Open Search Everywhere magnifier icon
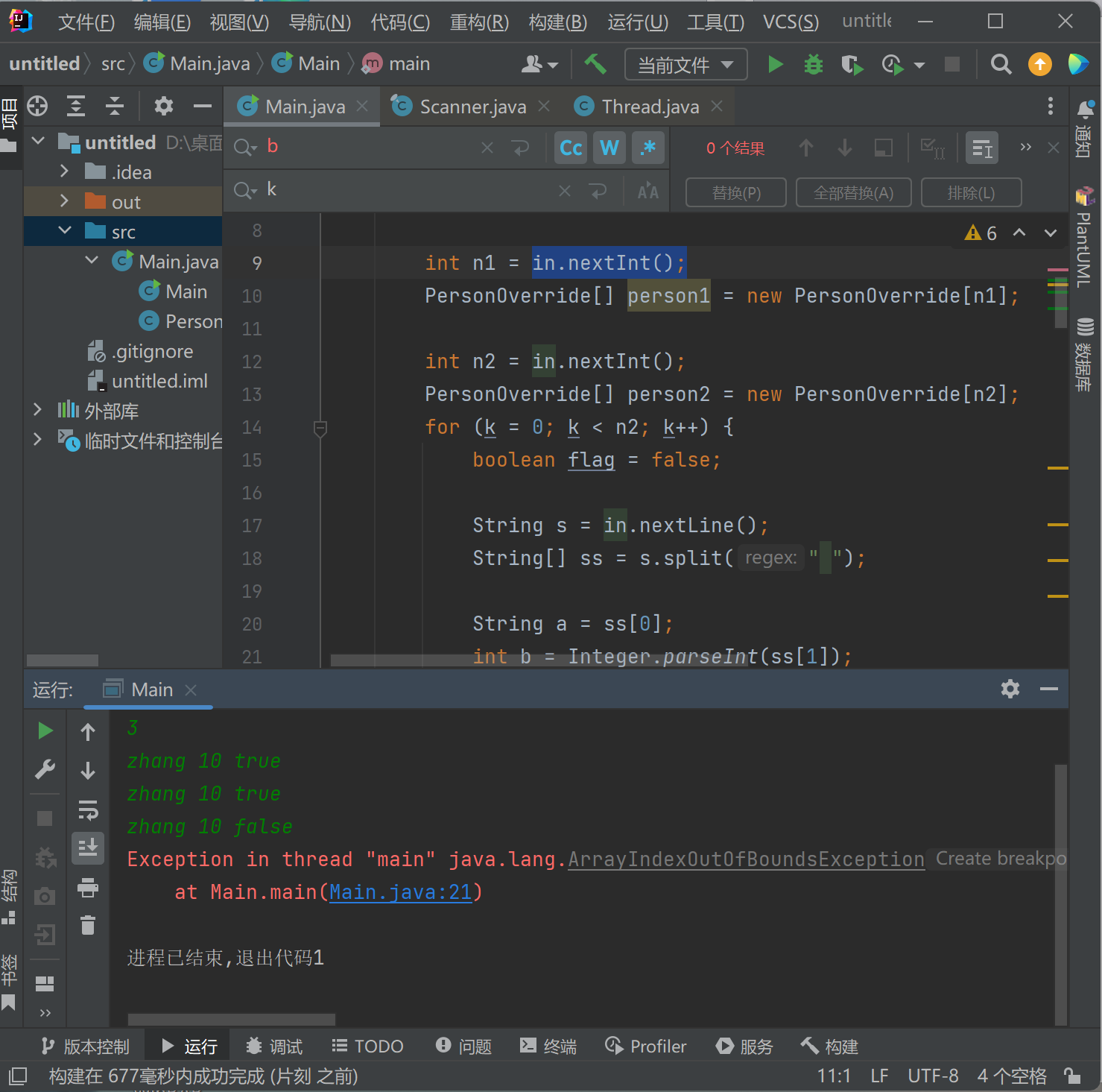The height and width of the screenshot is (1092, 1102). click(x=1001, y=65)
